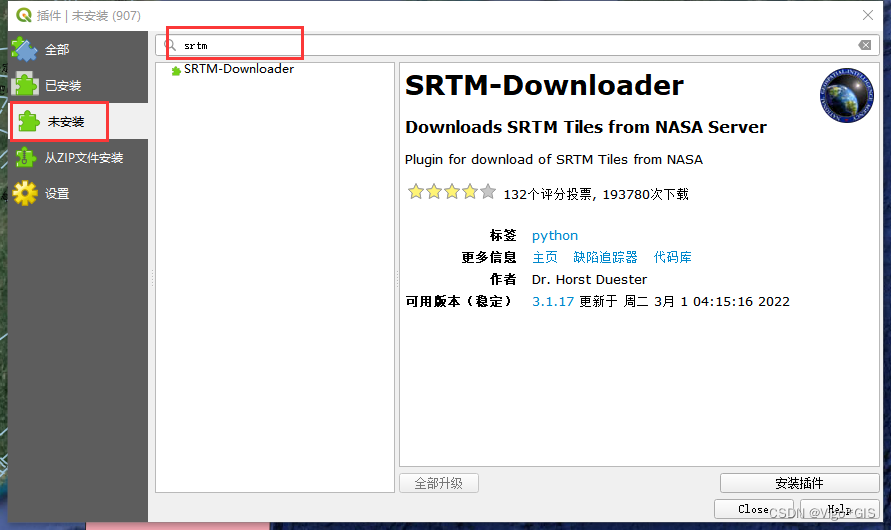Click the '132个评分投票, 193780次下载' text

point(596,194)
